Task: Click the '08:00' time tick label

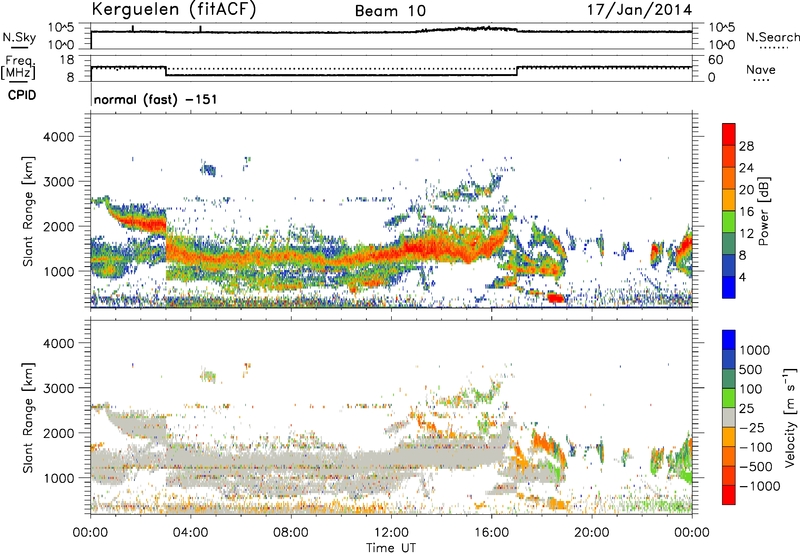Action: (x=291, y=533)
